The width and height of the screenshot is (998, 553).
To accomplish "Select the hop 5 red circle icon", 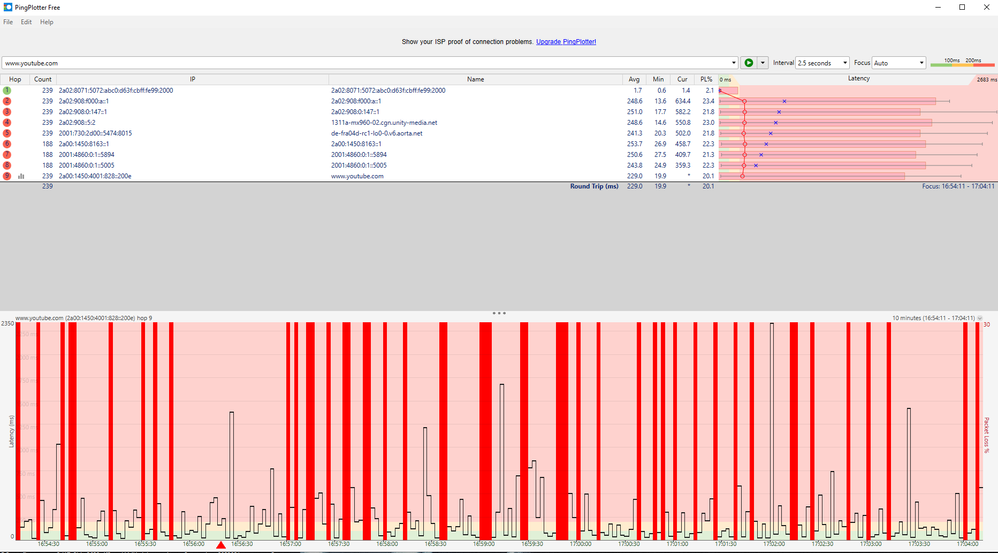I will click(x=7, y=133).
